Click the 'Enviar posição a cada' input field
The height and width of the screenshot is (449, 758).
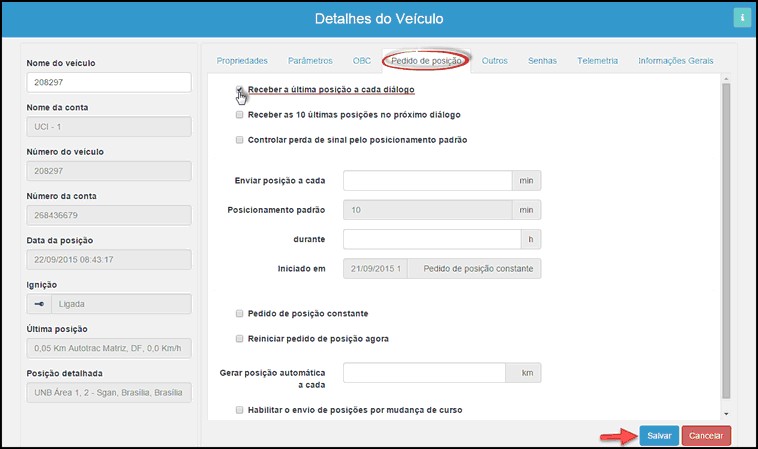coord(427,181)
